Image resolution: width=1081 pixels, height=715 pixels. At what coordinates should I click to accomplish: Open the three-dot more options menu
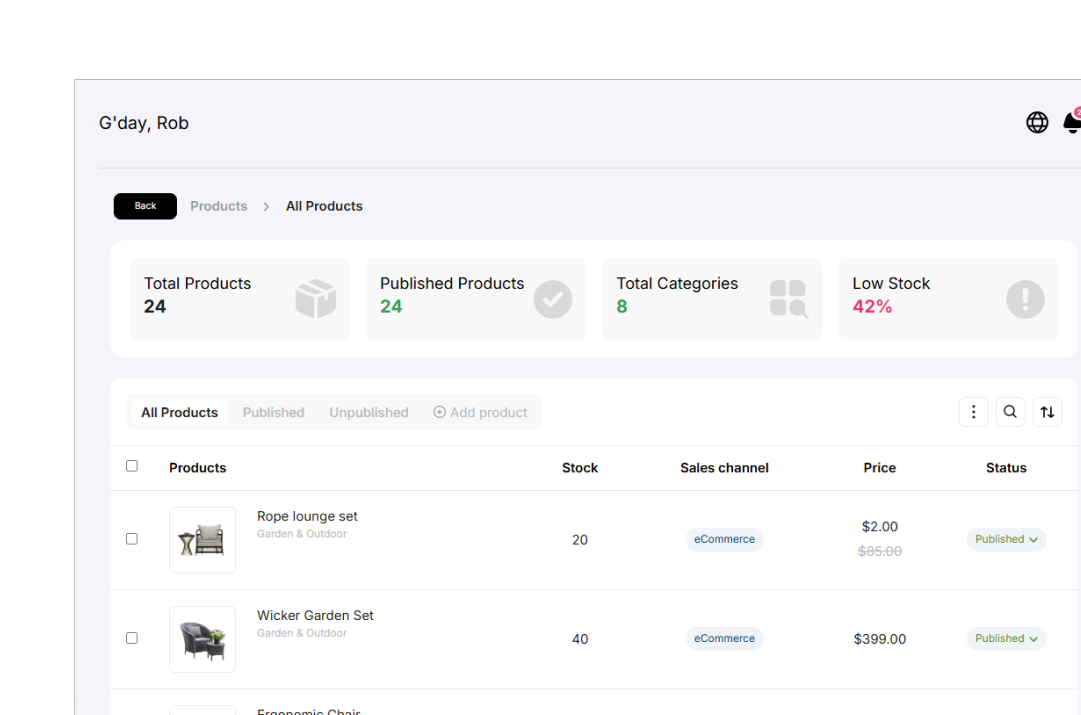point(973,412)
